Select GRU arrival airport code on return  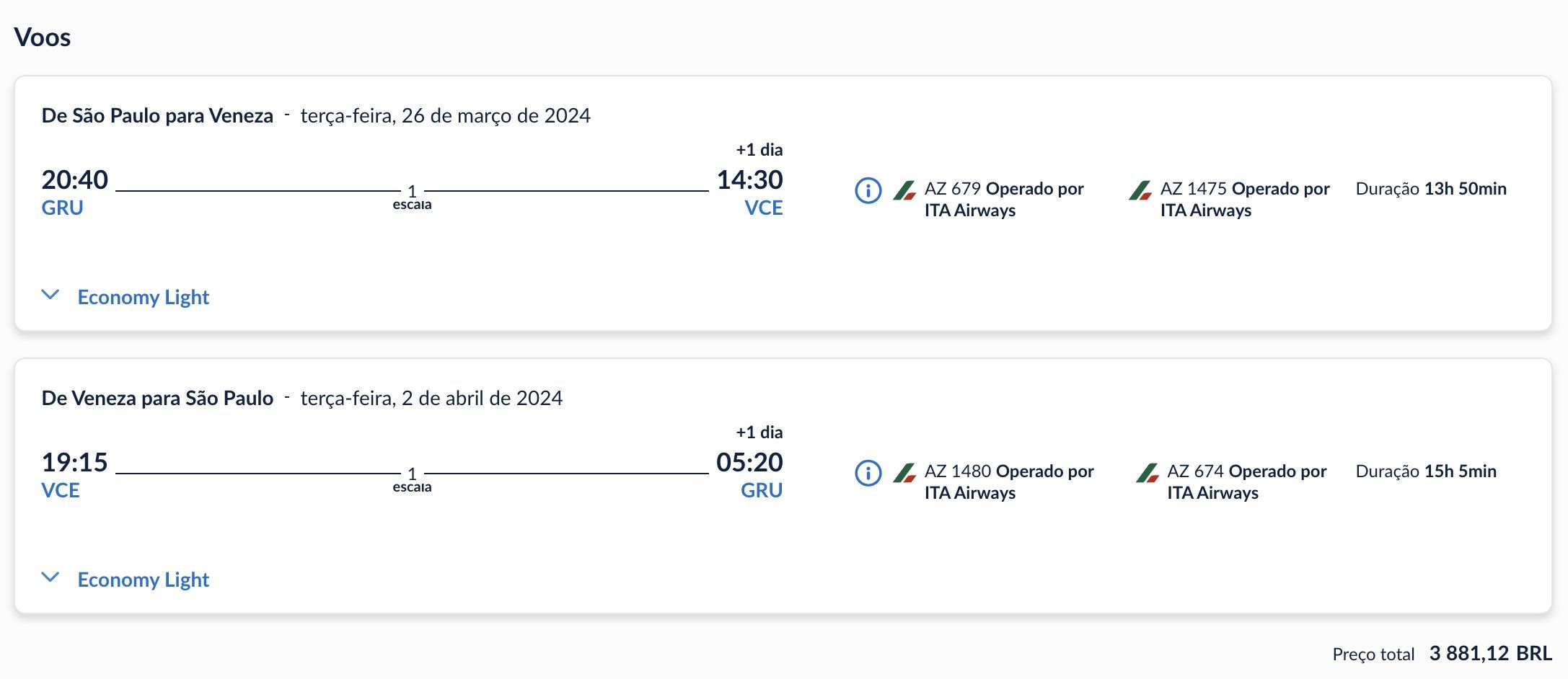[762, 490]
